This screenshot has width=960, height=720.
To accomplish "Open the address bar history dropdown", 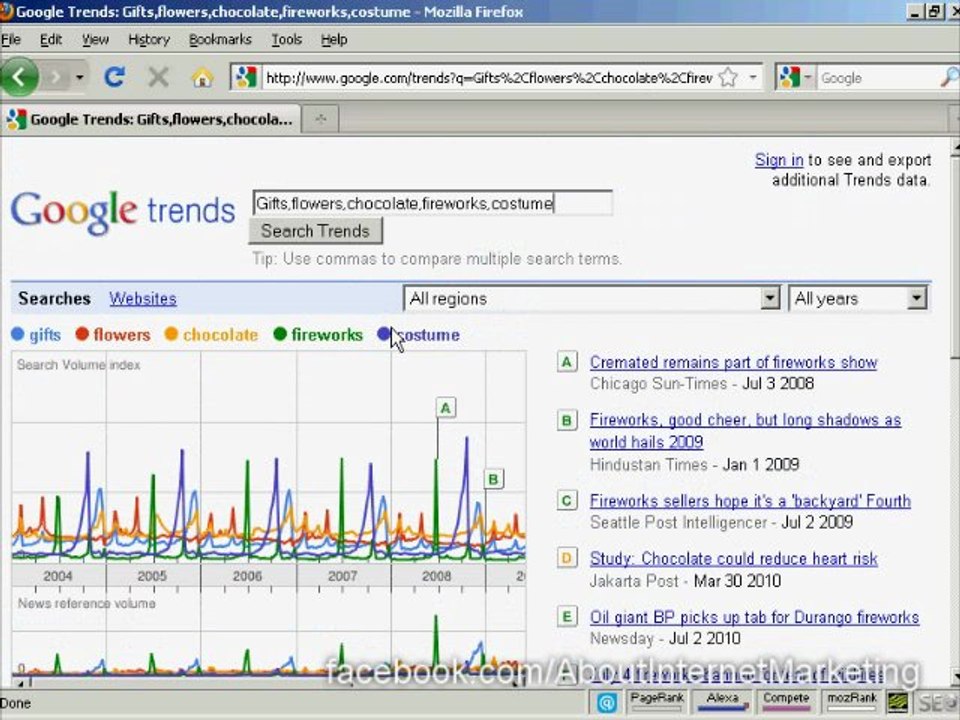I will [752, 78].
